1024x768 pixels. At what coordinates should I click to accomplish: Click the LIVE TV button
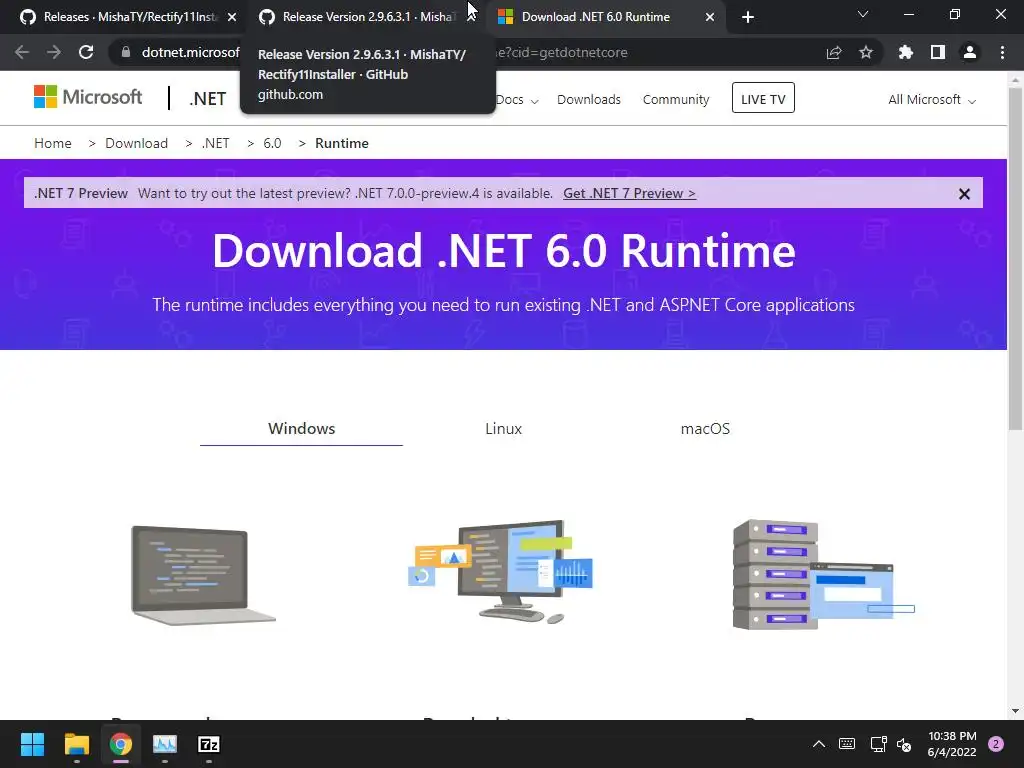click(763, 99)
